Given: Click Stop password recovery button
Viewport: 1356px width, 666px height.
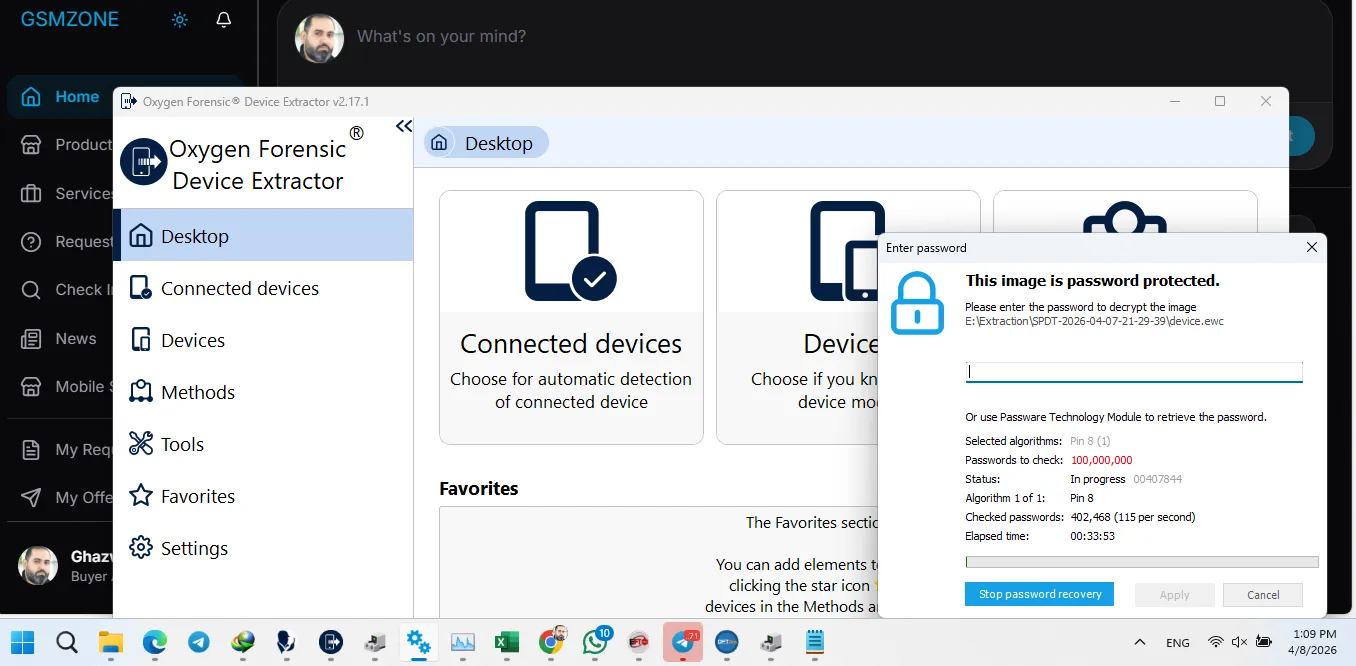Looking at the screenshot, I should click(1039, 594).
